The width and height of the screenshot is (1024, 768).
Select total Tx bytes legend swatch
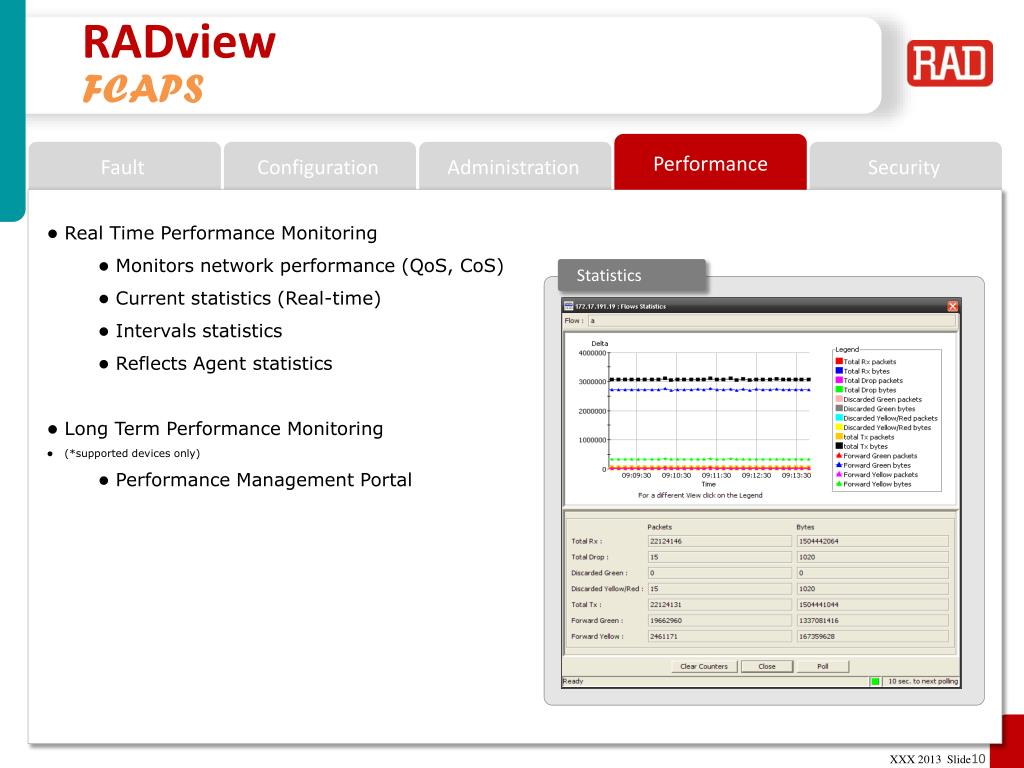click(839, 446)
